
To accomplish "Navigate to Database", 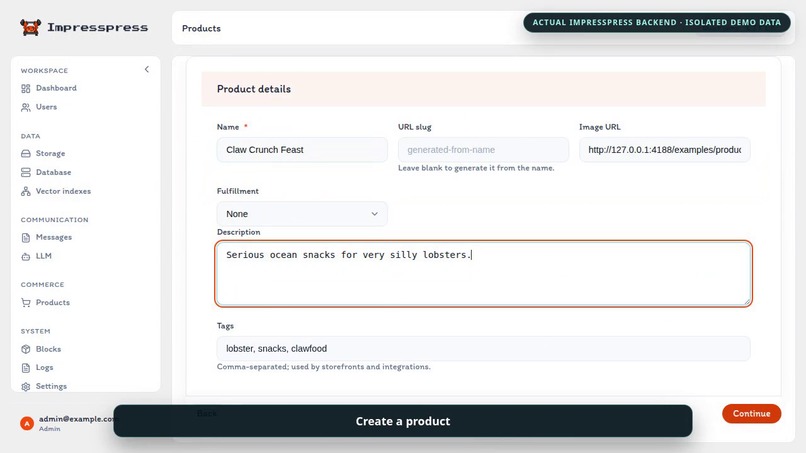I will 53,172.
